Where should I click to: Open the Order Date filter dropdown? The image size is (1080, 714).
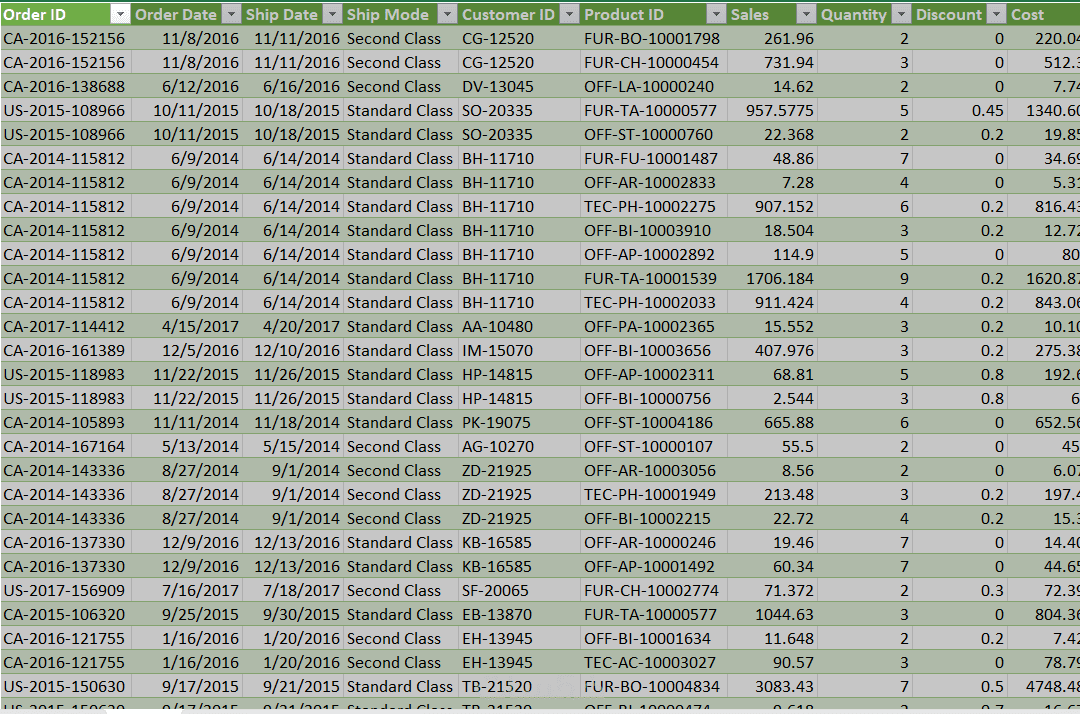coord(231,14)
